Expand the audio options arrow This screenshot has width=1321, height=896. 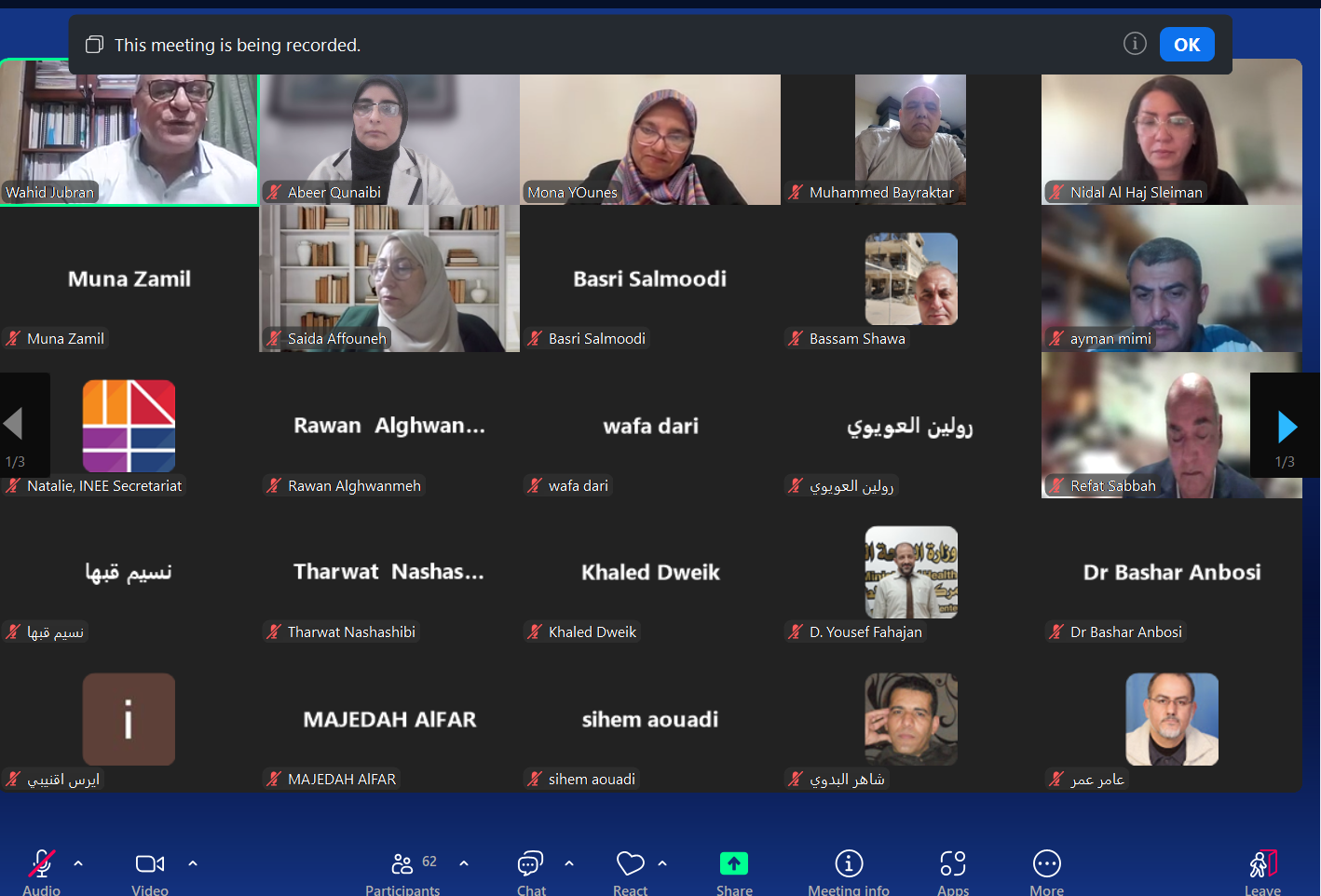[78, 863]
